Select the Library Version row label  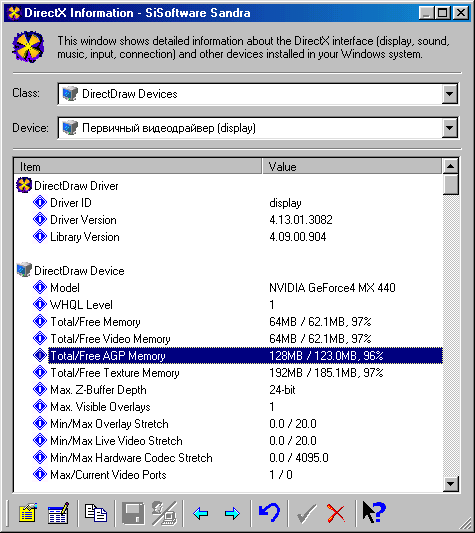point(85,237)
